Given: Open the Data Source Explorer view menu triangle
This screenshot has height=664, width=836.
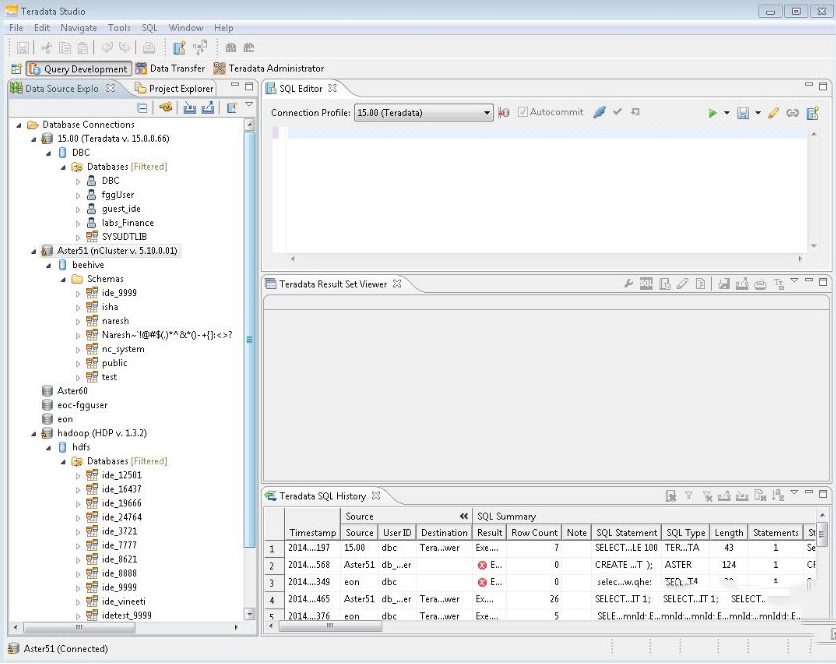Looking at the screenshot, I should click(x=249, y=105).
